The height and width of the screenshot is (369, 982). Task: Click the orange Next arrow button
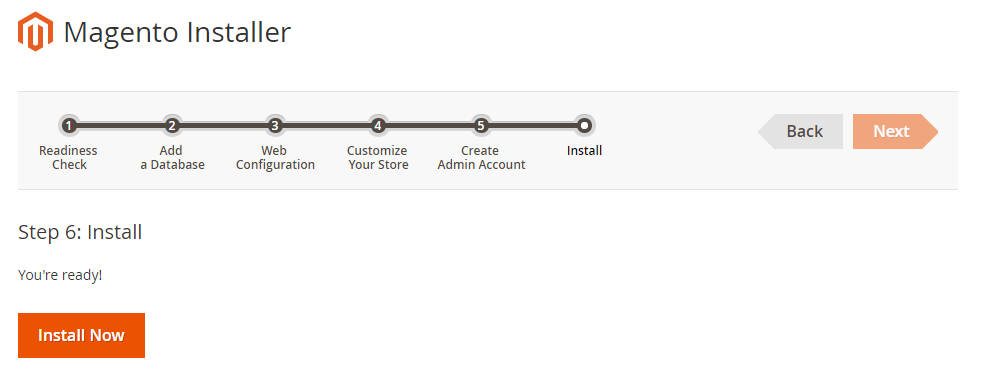(896, 132)
